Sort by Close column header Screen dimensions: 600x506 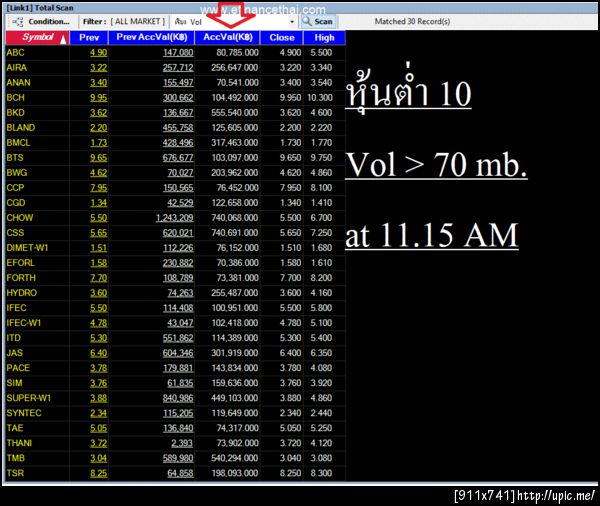pos(282,38)
